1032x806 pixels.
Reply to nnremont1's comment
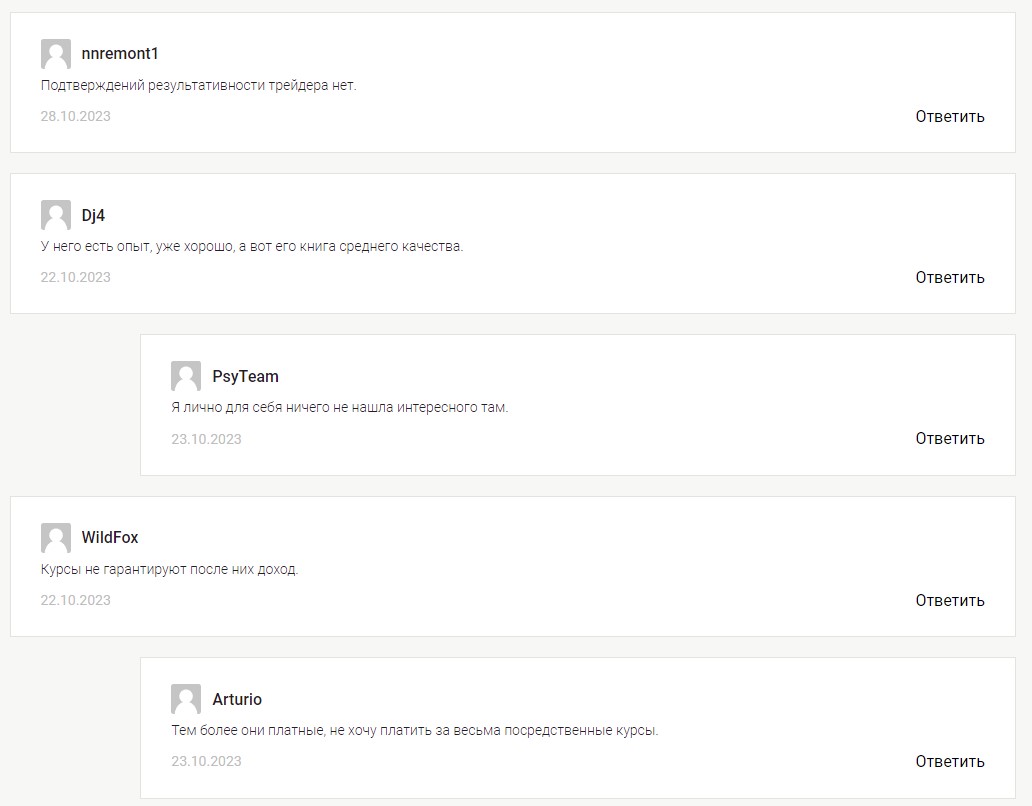click(950, 116)
